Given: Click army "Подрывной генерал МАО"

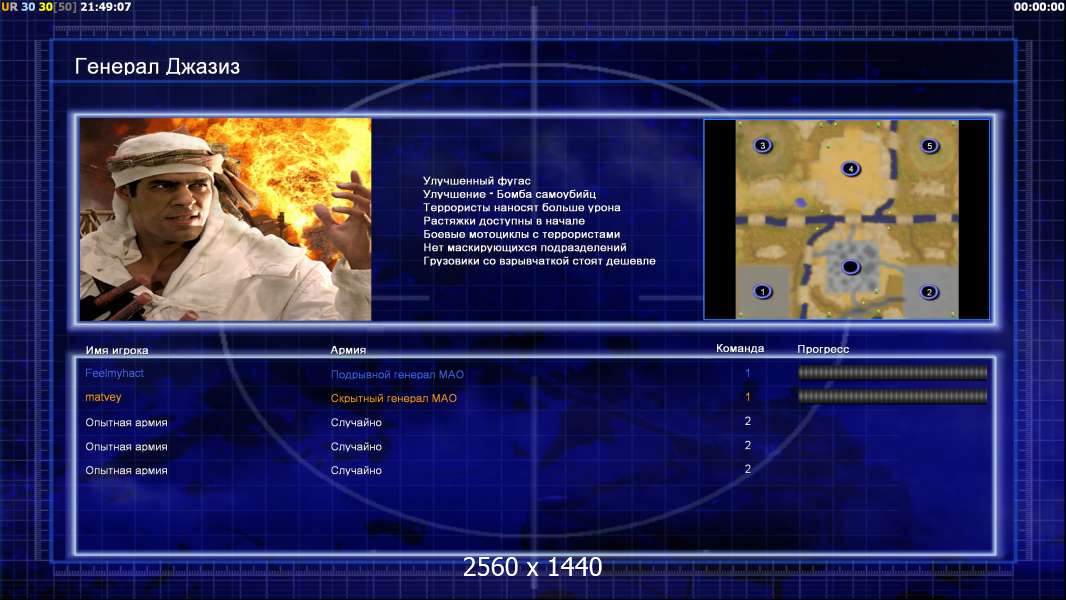Looking at the screenshot, I should [397, 374].
